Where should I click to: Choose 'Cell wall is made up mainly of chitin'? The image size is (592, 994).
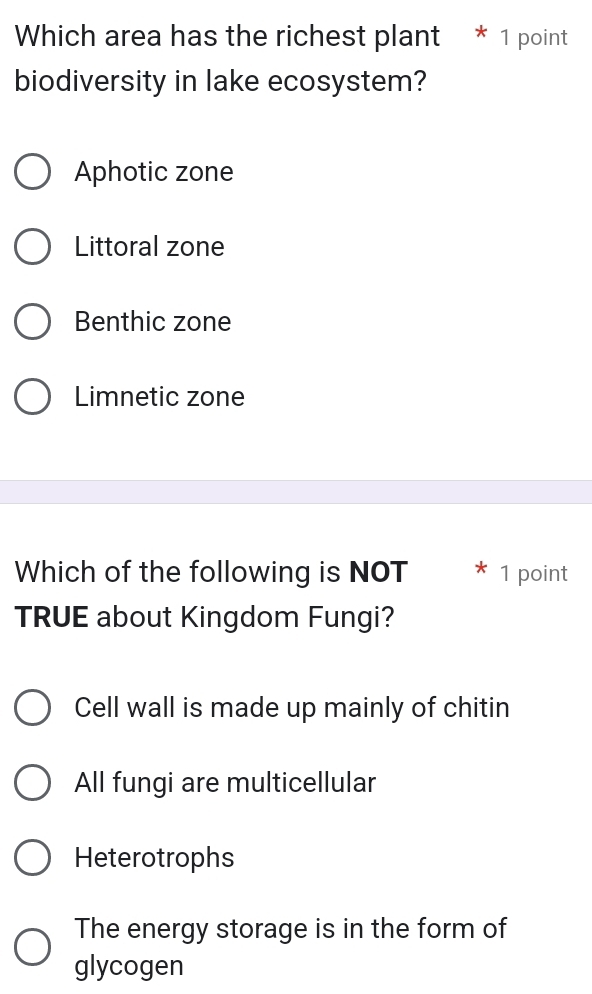click(32, 707)
